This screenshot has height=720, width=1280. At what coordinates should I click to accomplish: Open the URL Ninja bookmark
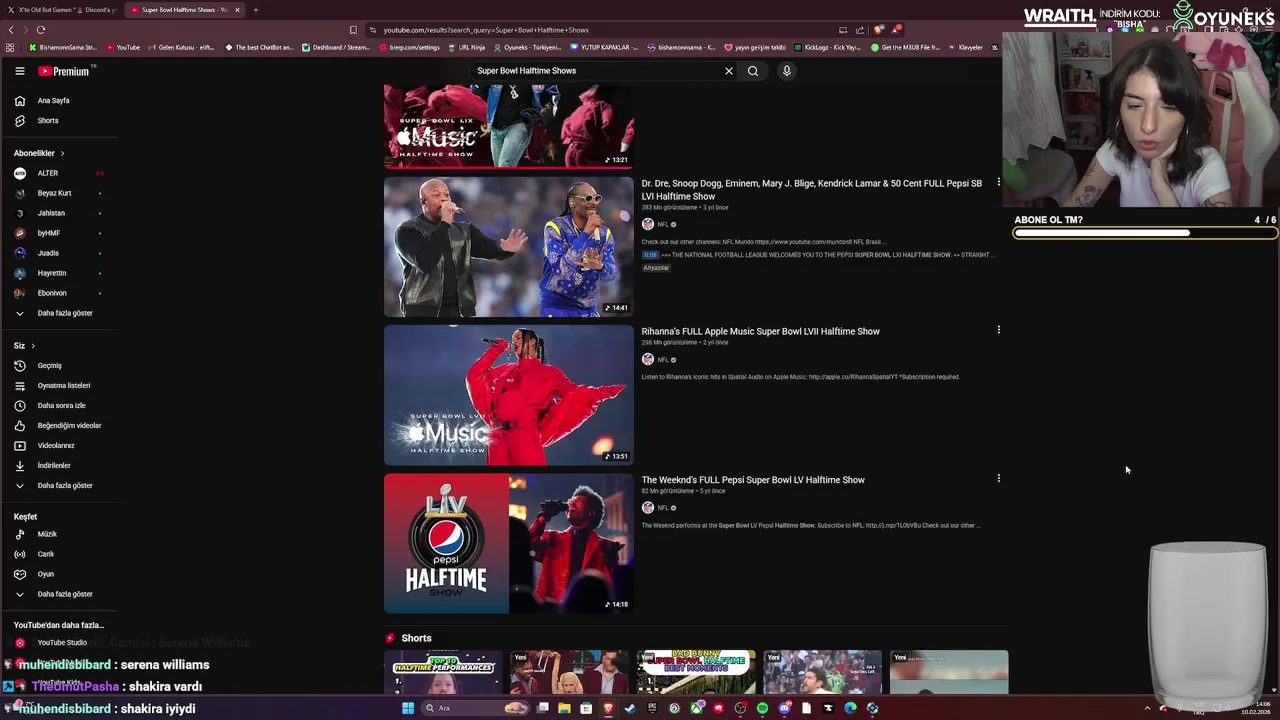click(466, 47)
